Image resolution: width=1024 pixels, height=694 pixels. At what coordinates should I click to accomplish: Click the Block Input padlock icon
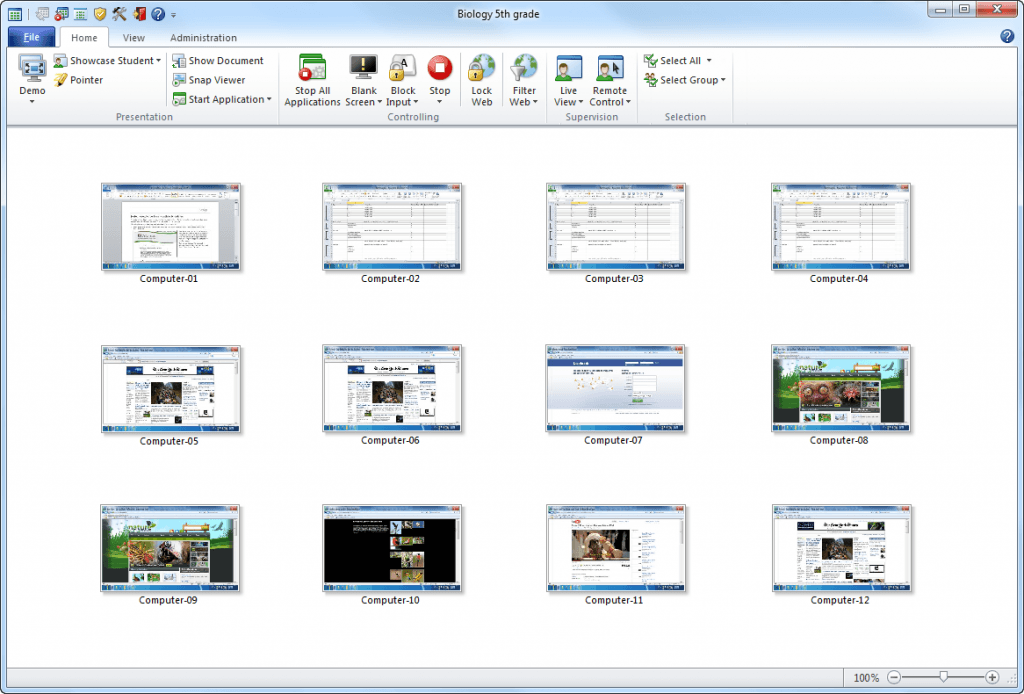point(403,68)
